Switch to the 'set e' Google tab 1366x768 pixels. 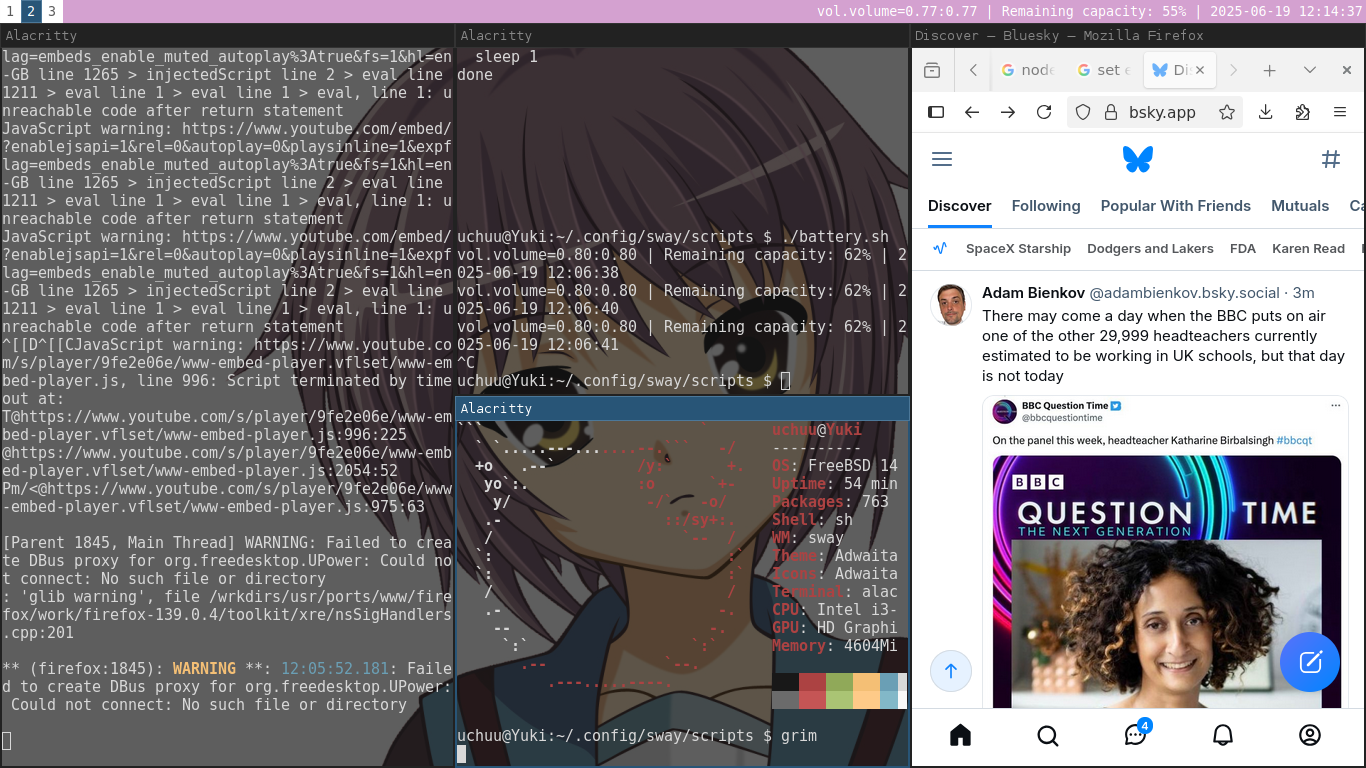click(x=1104, y=70)
